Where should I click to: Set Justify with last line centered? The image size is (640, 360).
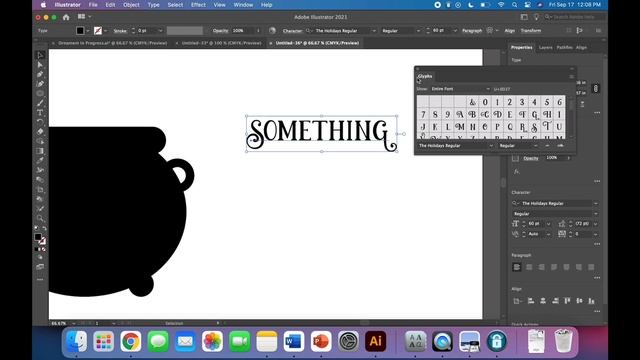(567, 267)
